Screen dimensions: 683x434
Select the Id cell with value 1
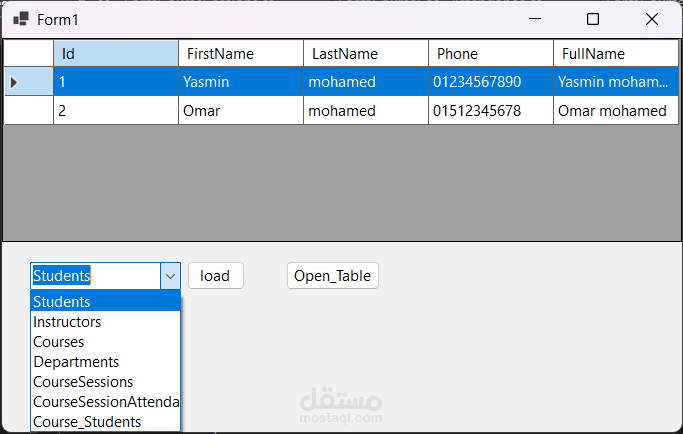click(116, 81)
